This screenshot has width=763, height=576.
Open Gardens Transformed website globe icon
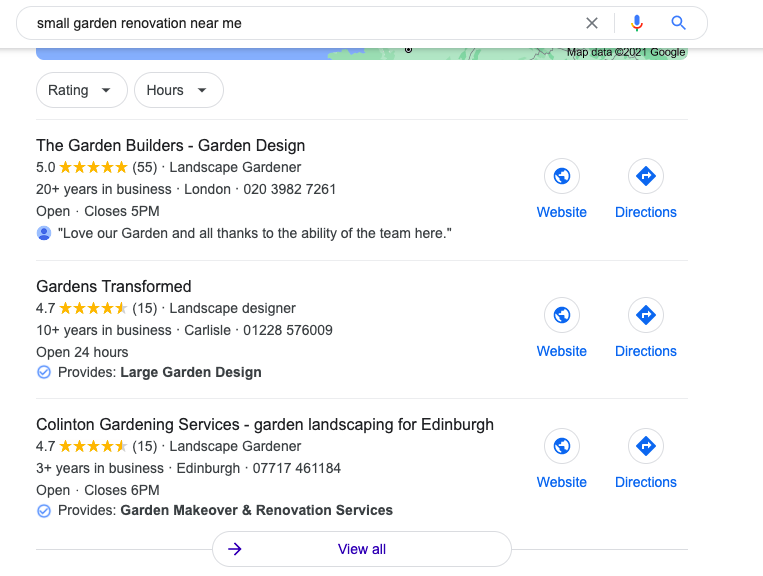tap(562, 315)
